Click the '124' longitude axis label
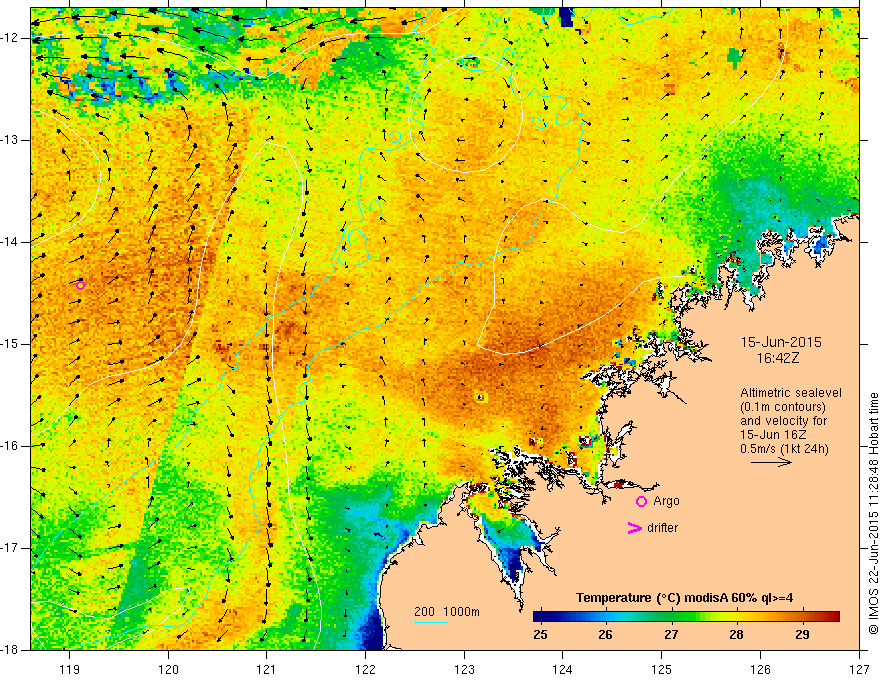The image size is (880, 680). (x=563, y=669)
